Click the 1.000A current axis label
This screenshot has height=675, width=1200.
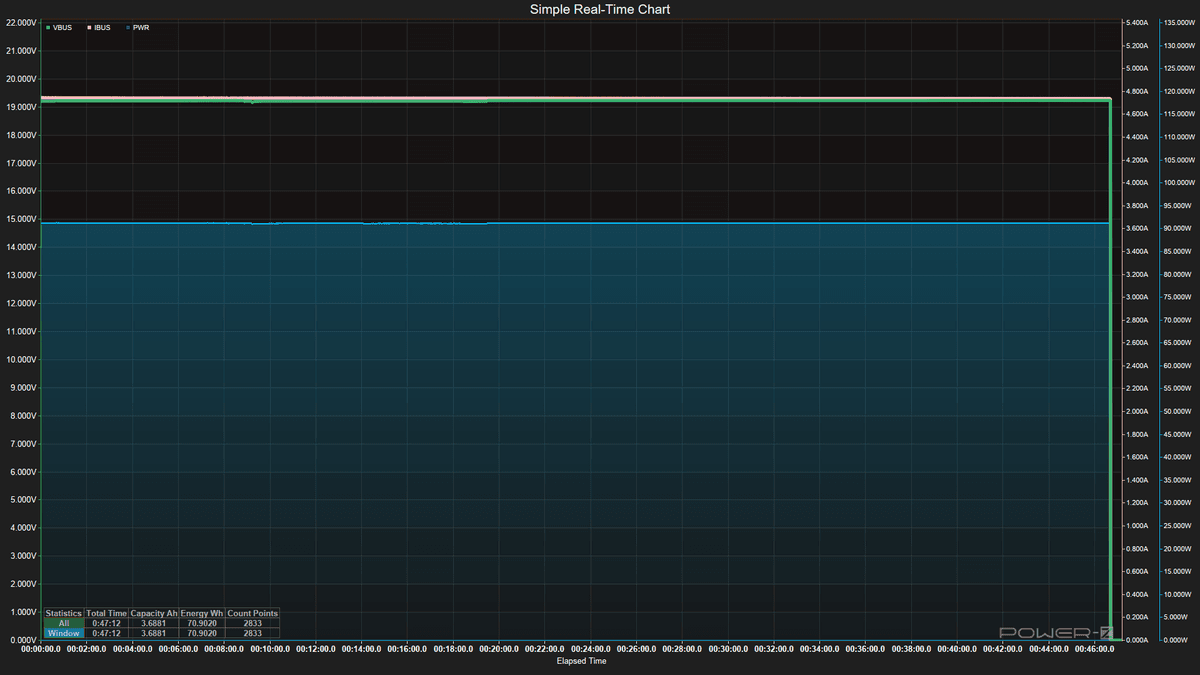[x=1137, y=526]
